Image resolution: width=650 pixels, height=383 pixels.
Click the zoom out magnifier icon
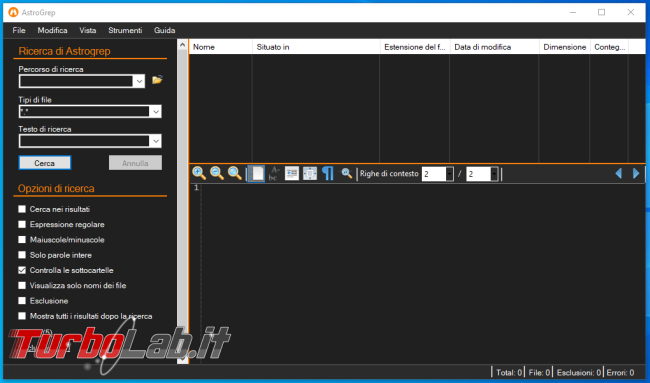coord(217,173)
